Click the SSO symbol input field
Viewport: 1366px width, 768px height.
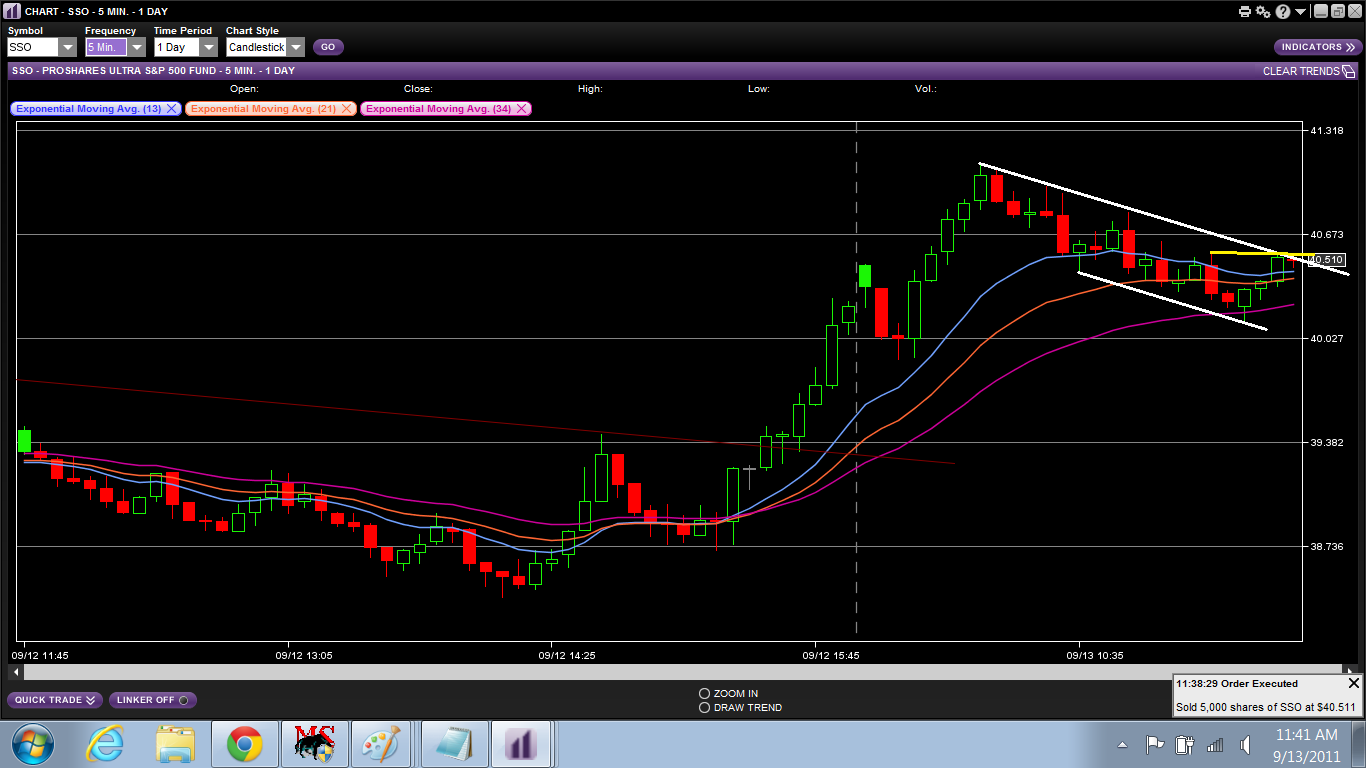[x=33, y=47]
